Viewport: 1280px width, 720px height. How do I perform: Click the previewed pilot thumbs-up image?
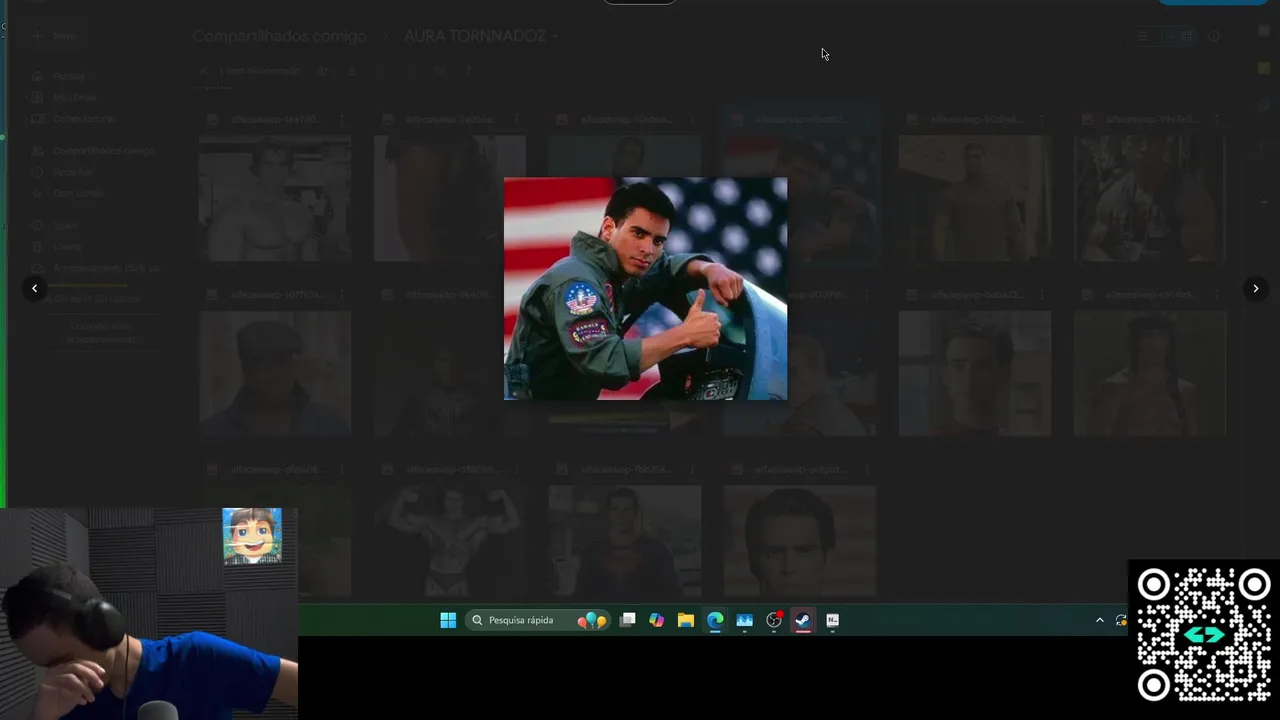click(645, 289)
